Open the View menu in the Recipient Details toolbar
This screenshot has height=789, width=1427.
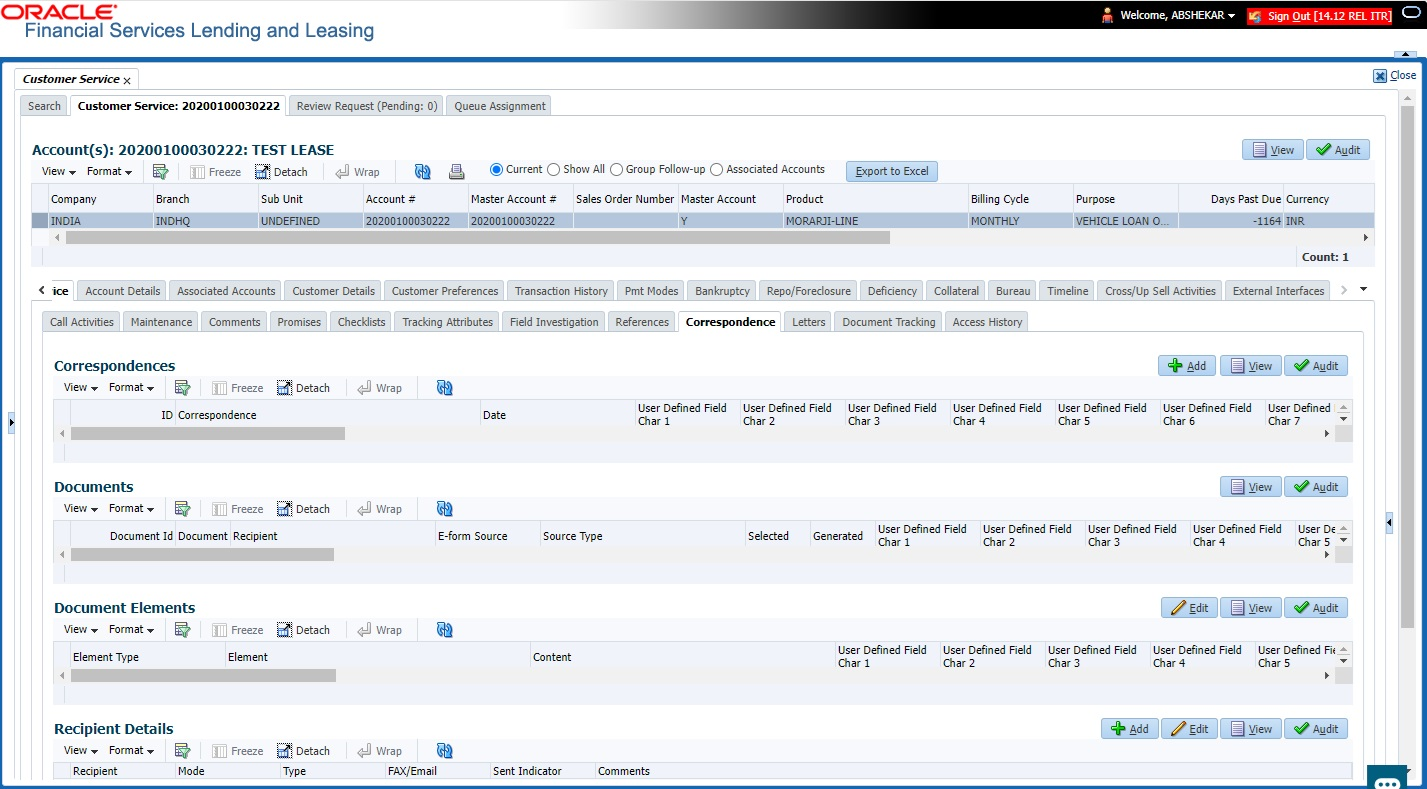click(80, 750)
